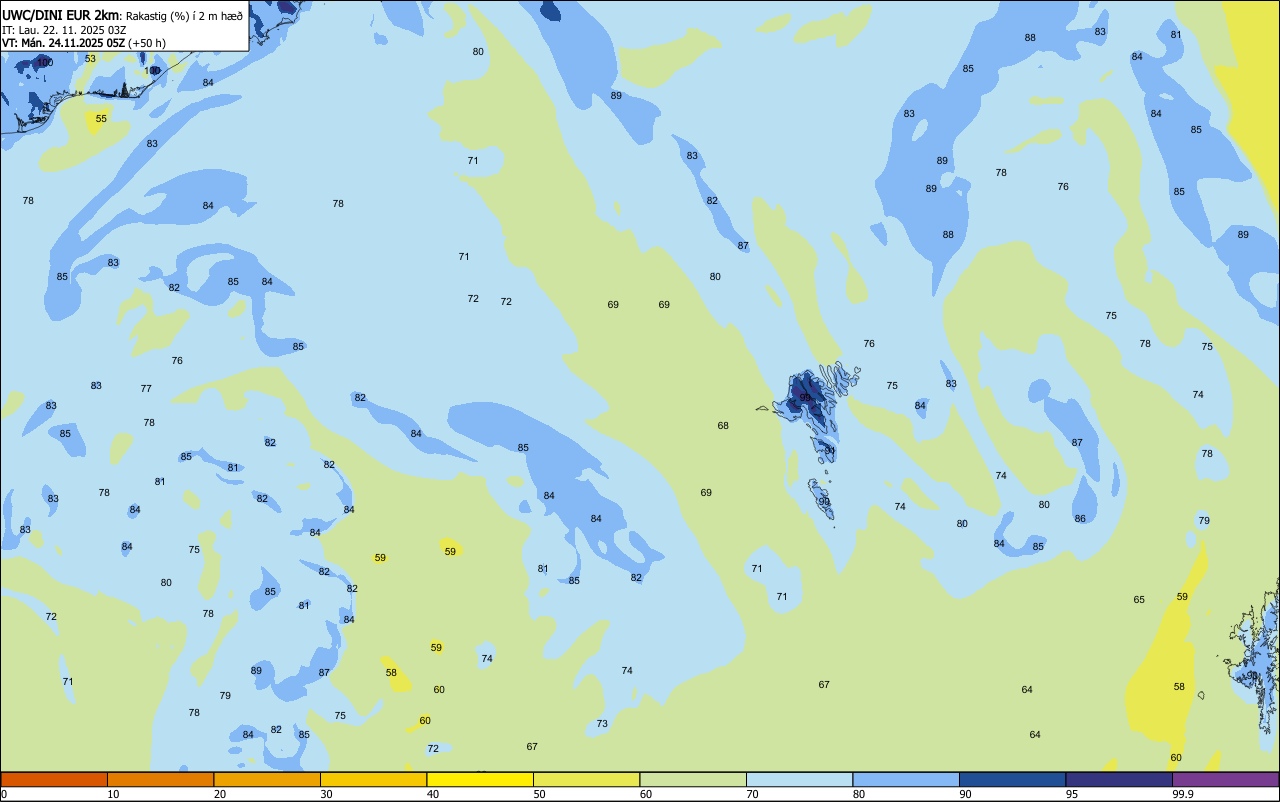Click the '77' humidity value
Viewport: 1280px width, 802px height.
pos(146,388)
